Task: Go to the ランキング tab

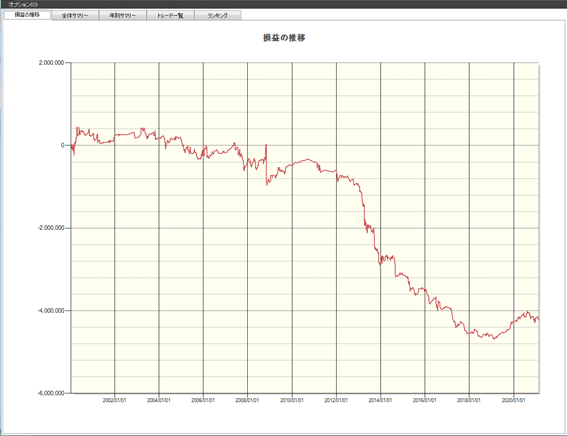Action: pyautogui.click(x=218, y=16)
